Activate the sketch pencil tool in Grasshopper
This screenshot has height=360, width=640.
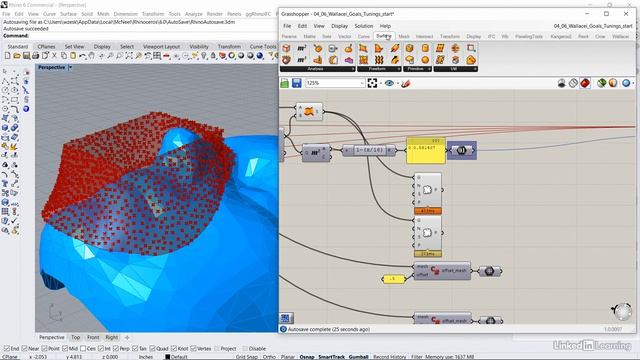[x=406, y=84]
